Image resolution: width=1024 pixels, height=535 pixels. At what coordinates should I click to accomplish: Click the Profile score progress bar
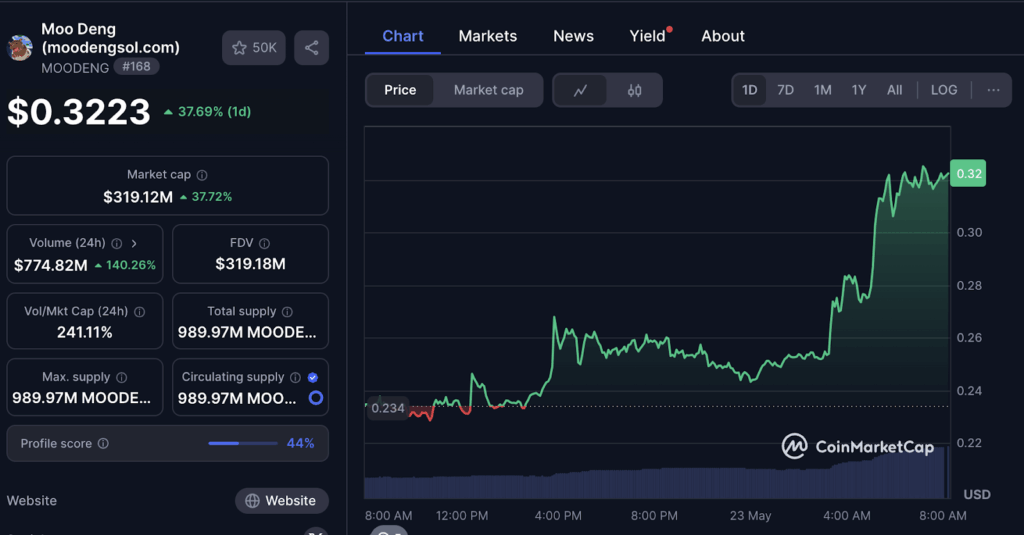point(243,443)
